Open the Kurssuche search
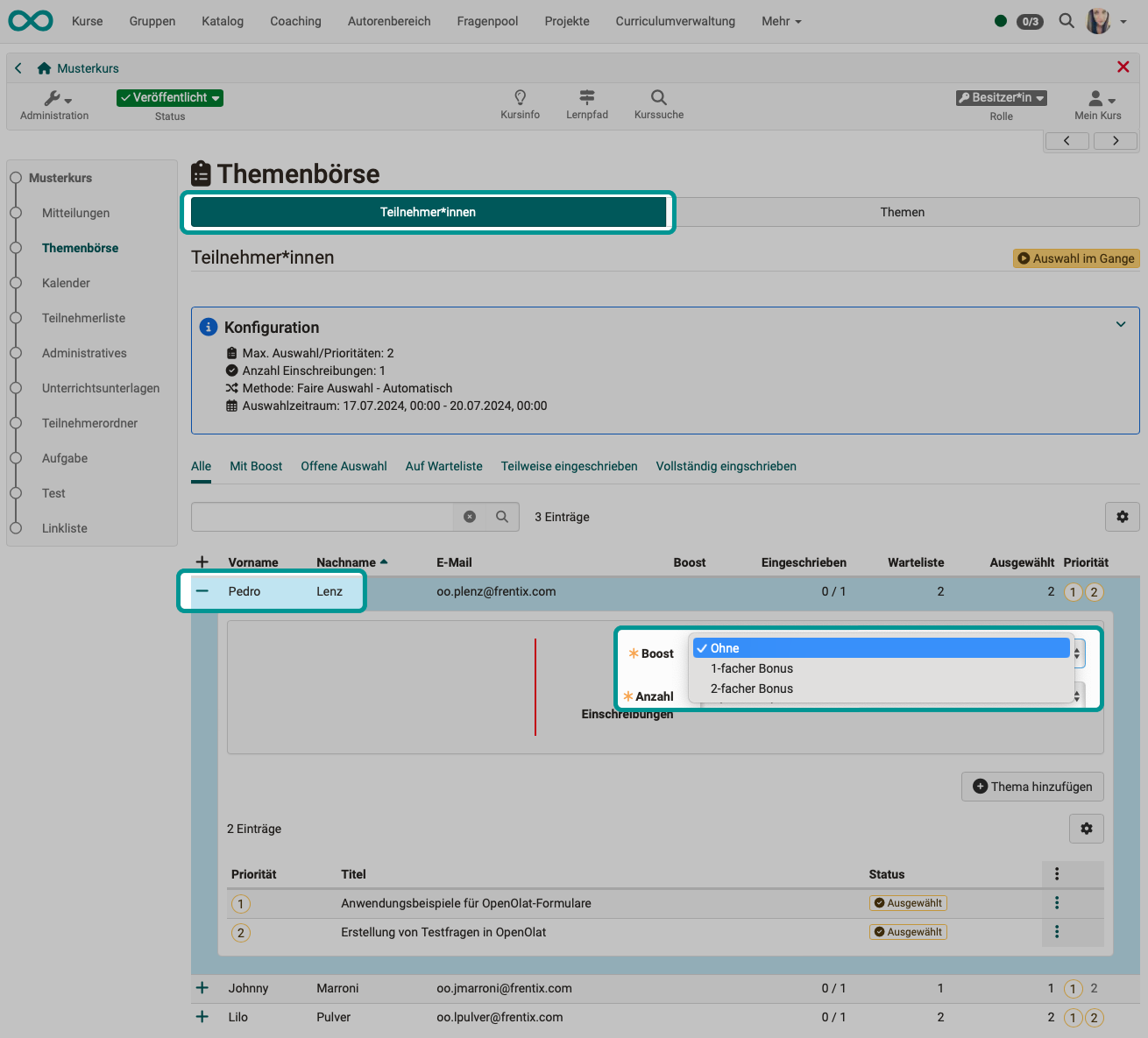 (x=658, y=104)
